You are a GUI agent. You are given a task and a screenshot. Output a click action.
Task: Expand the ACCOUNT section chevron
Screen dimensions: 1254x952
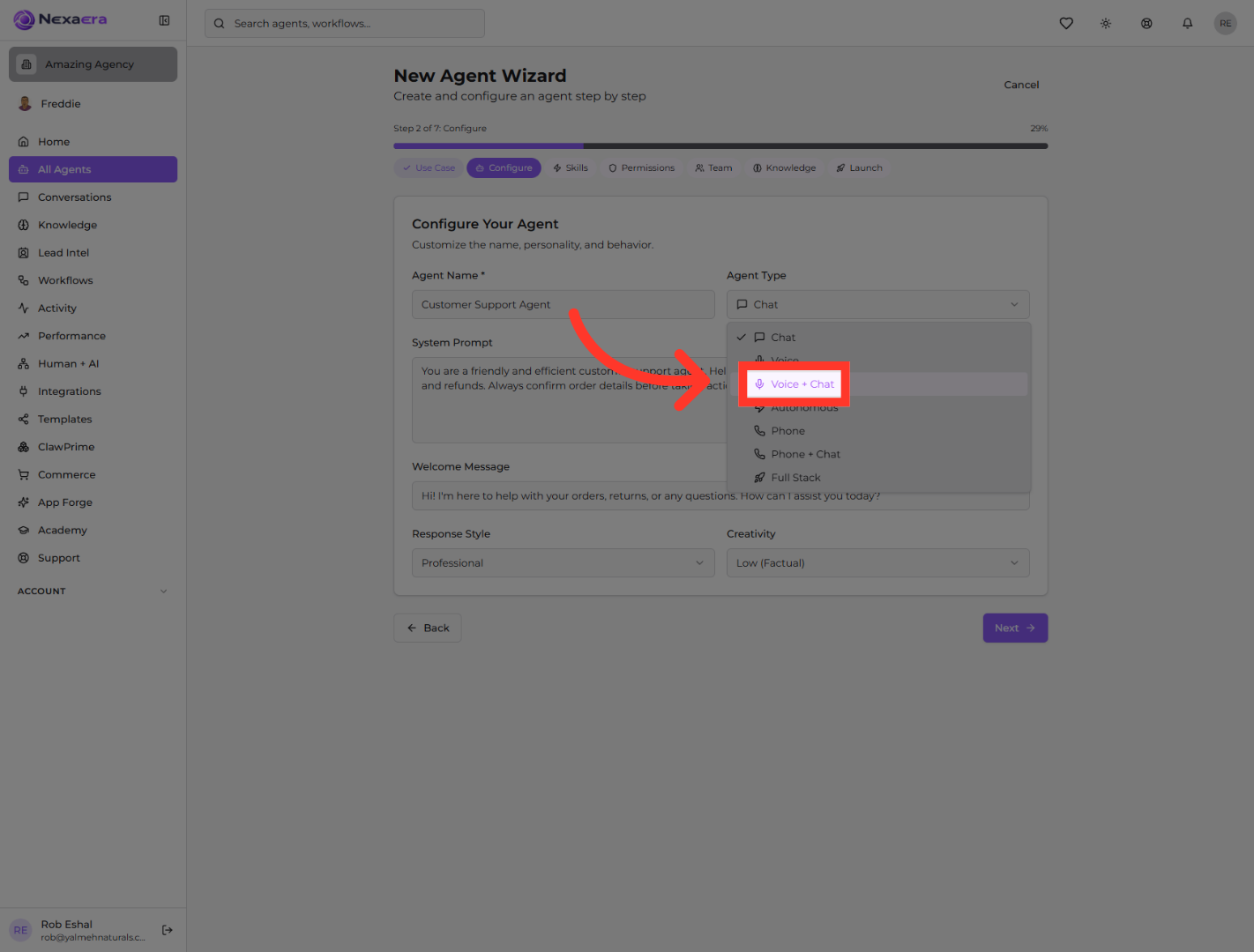163,591
